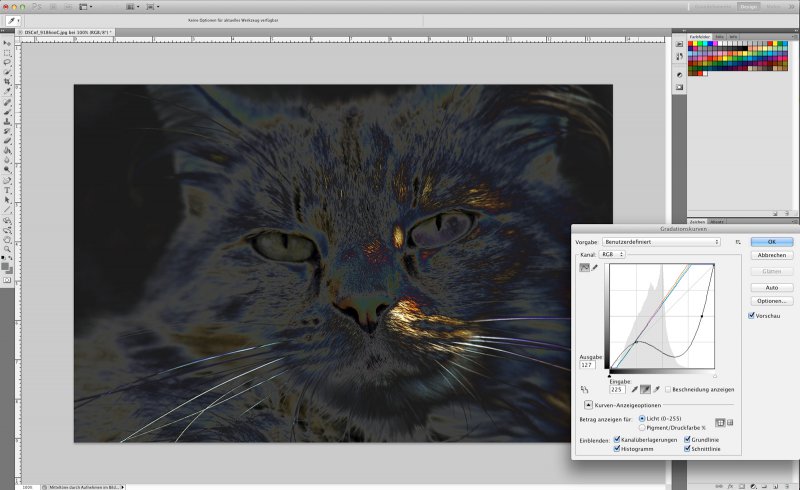Image resolution: width=800 pixels, height=490 pixels.
Task: Click the foreground color swatch in toolbar
Action: [x=6, y=266]
